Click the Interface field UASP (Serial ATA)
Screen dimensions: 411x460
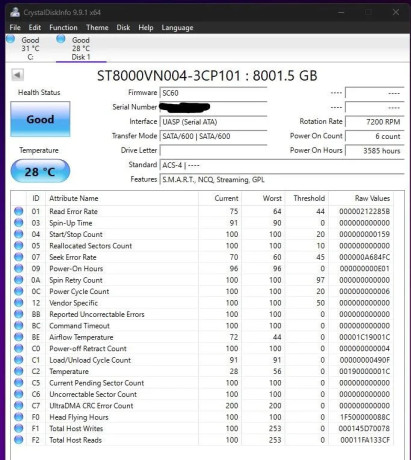pos(213,122)
